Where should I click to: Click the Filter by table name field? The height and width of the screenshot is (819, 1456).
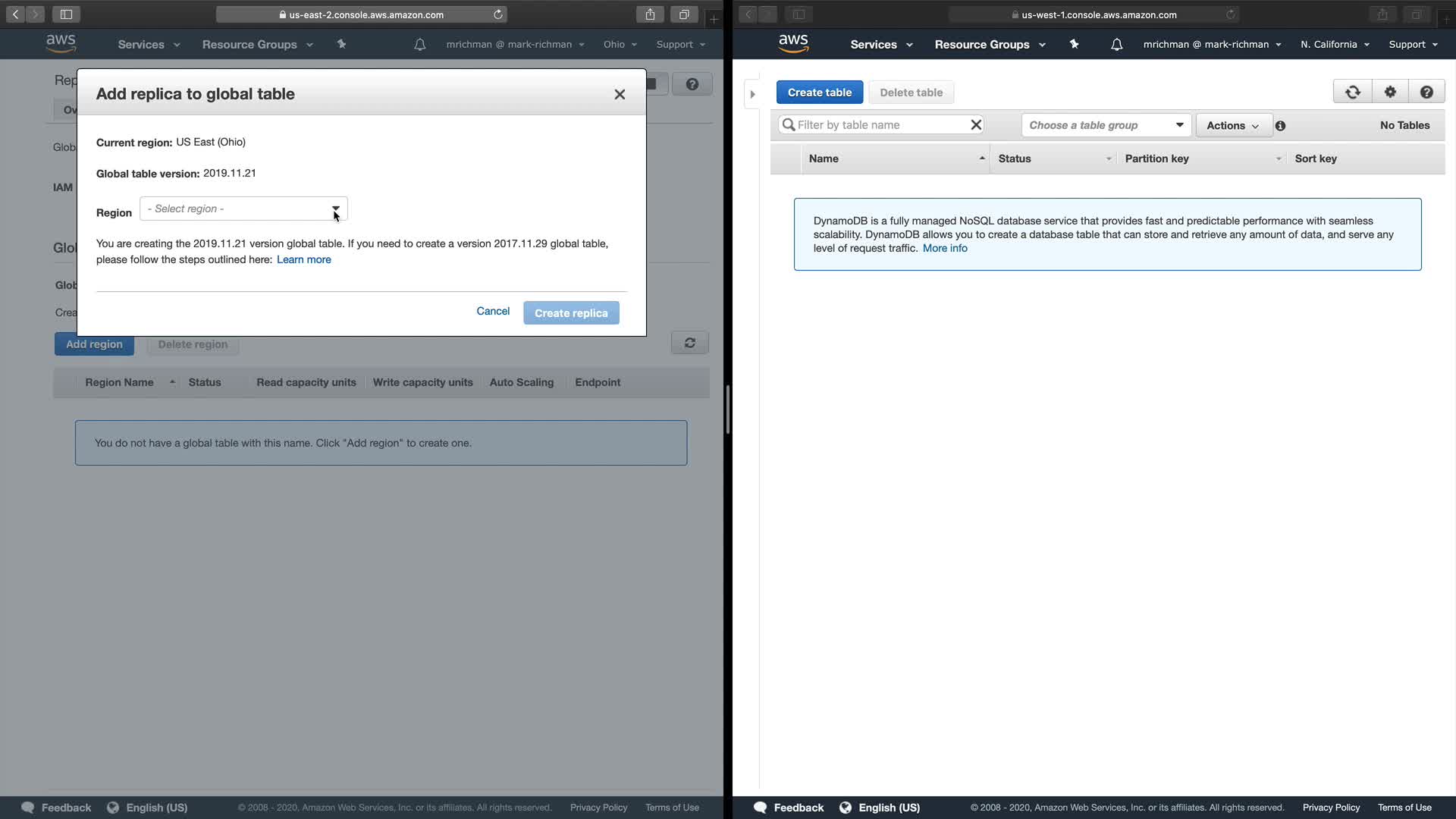(x=880, y=125)
